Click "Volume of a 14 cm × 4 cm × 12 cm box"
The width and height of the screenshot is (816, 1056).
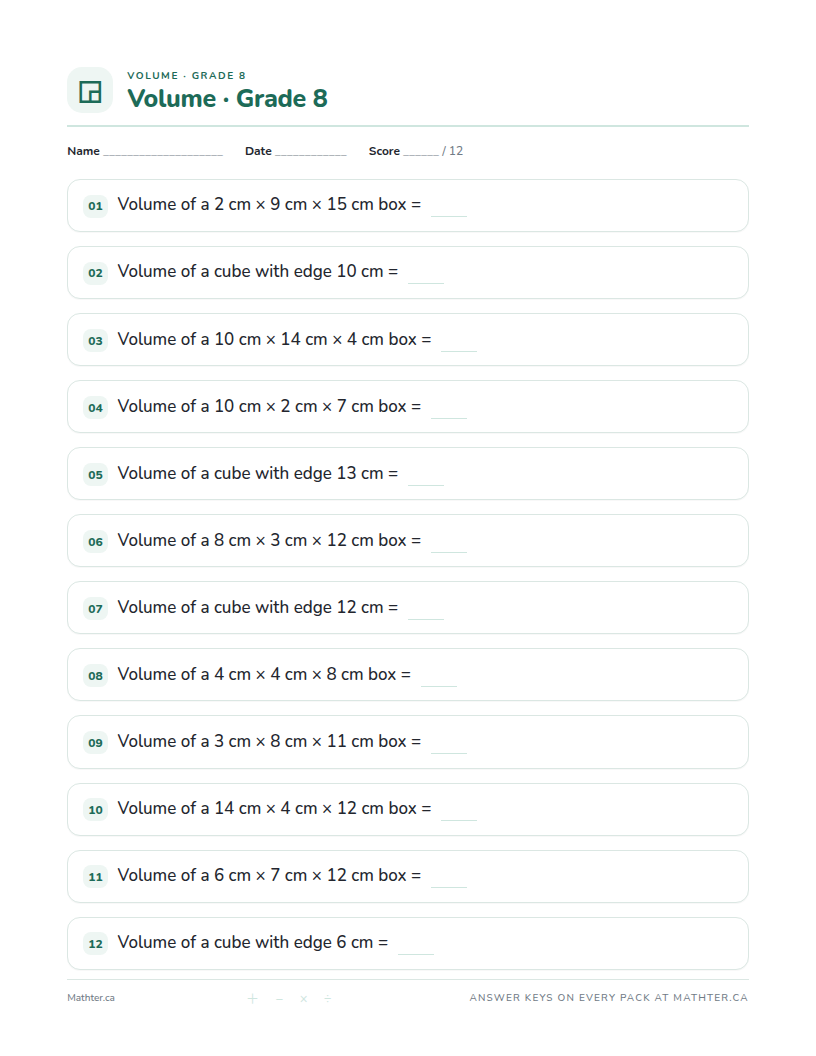(x=267, y=808)
